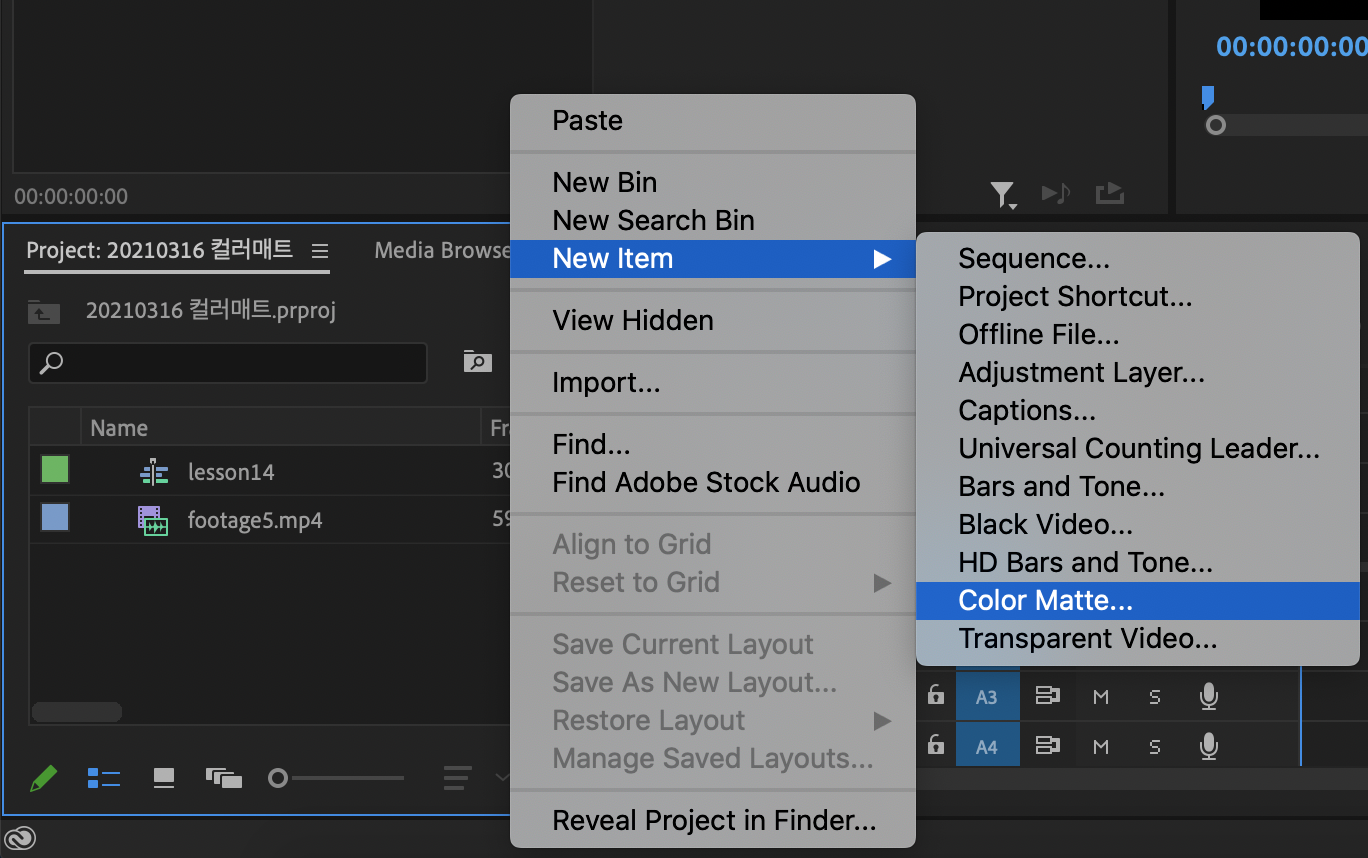This screenshot has height=858, width=1368.
Task: Open the Media Browser tab
Action: pos(442,250)
